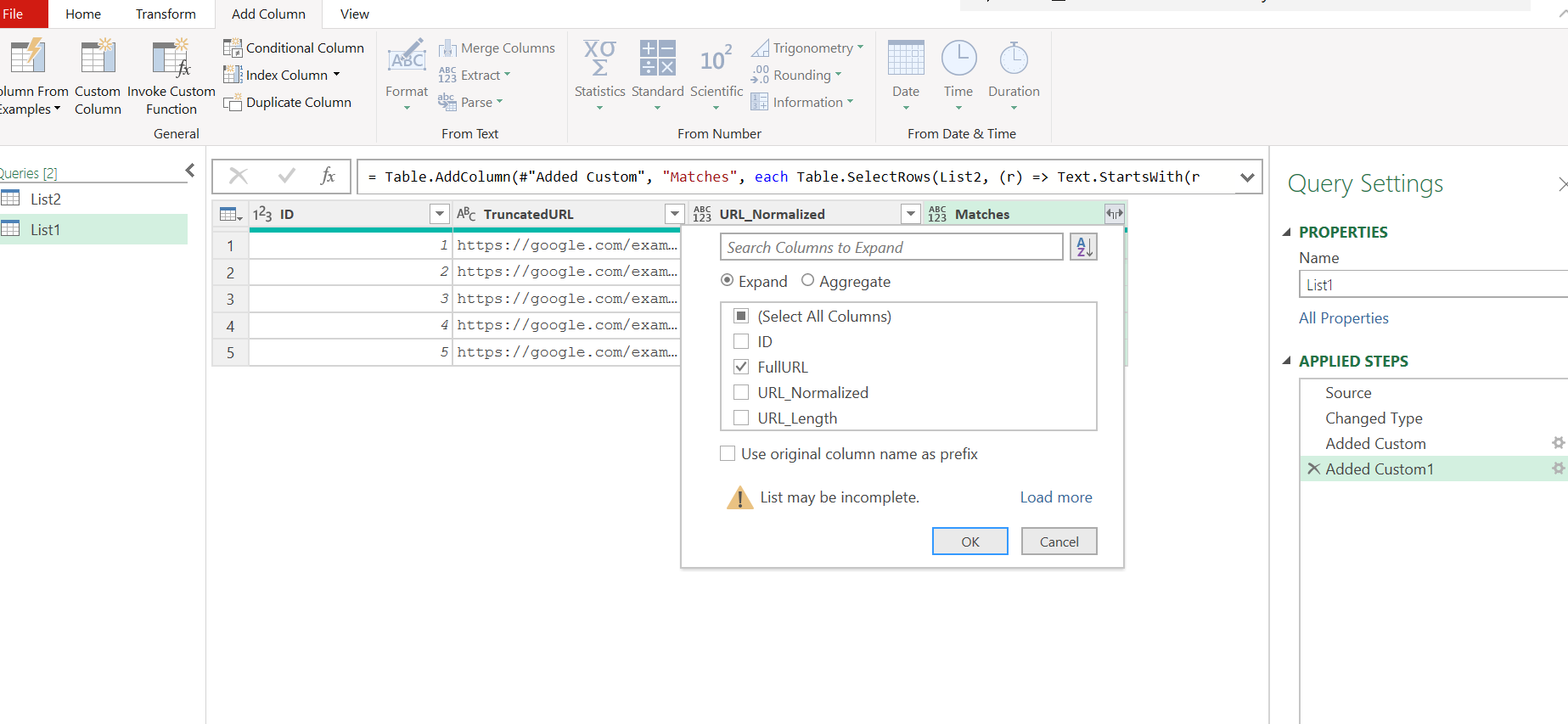Screen dimensions: 1568x724
Task: Select the List2 query
Action: [93, 199]
